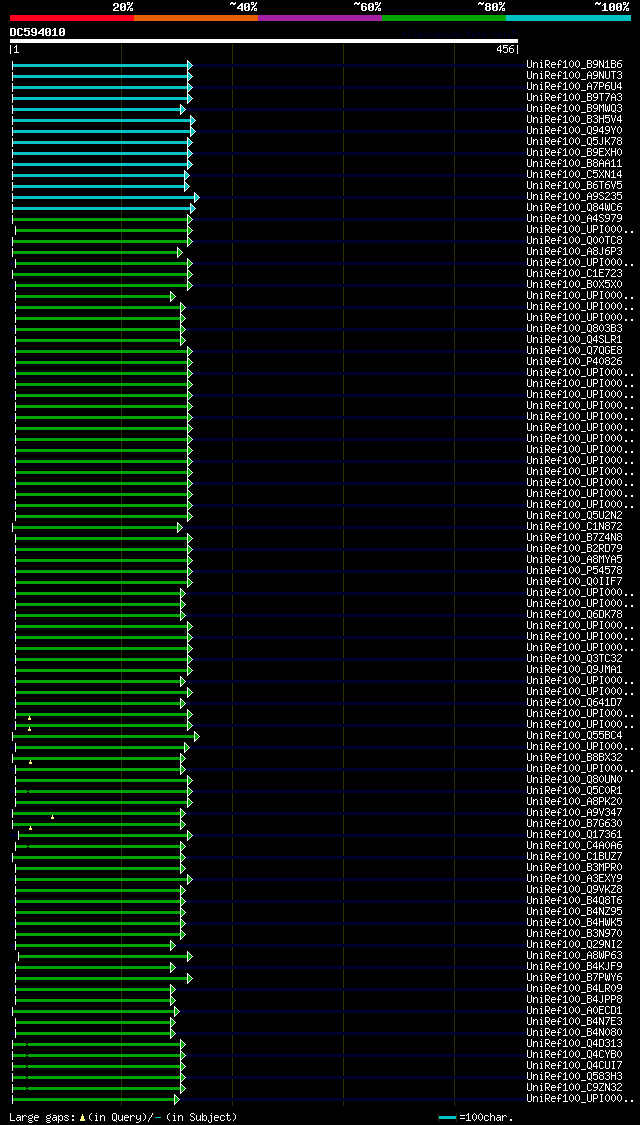Select the UniRef100_Q0IIF7 label
This screenshot has height=1125, width=640.
tap(574, 582)
